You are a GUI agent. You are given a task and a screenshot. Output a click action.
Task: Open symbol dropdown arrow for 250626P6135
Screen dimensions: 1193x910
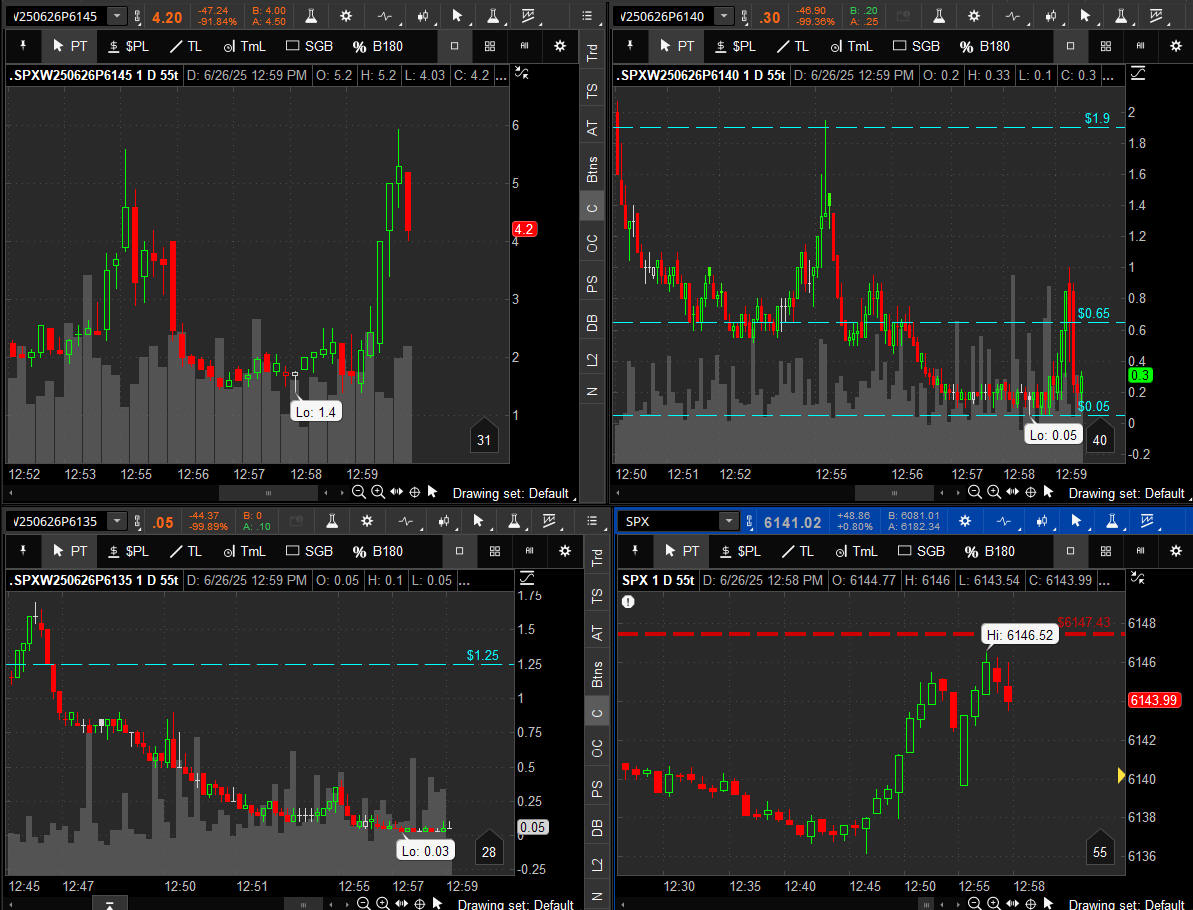pos(116,521)
